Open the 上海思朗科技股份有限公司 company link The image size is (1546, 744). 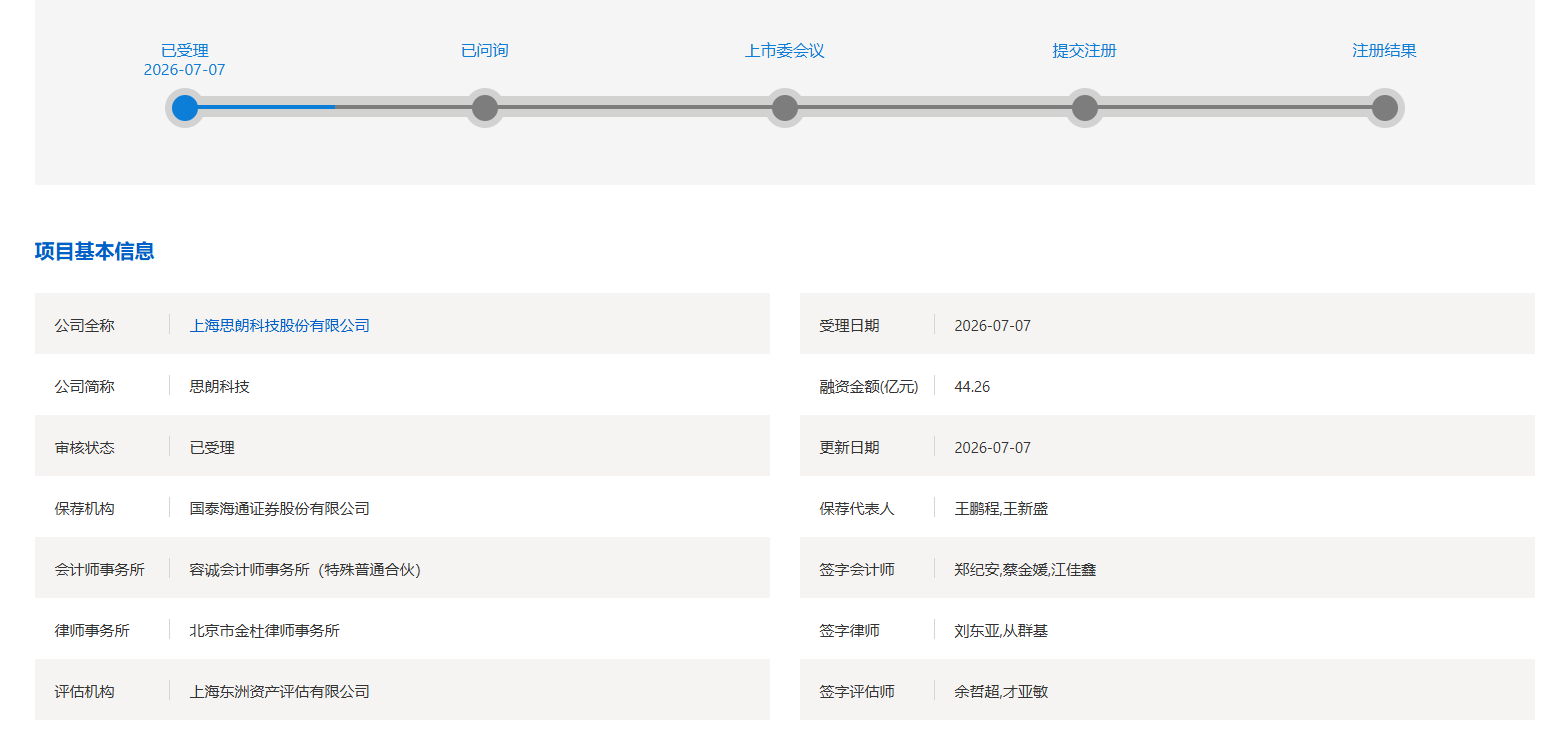280,326
